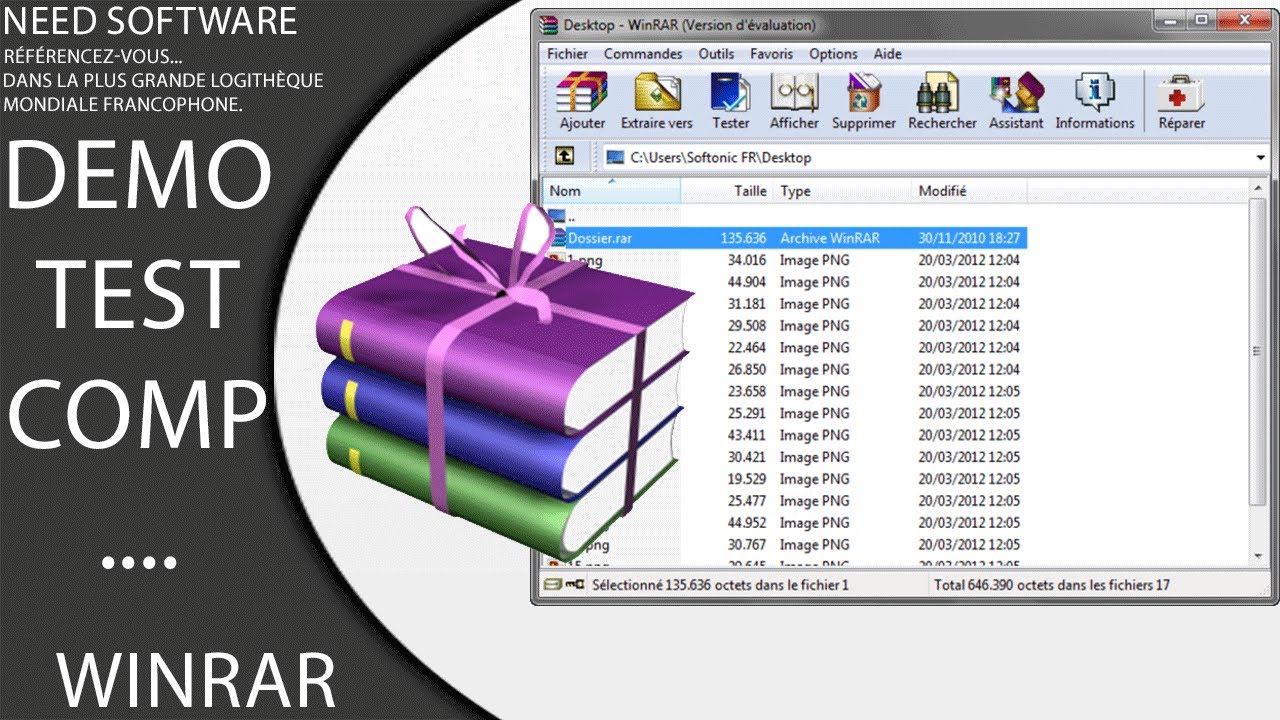Click the WinRAR title bar app icon
The width and height of the screenshot is (1280, 720).
tap(547, 25)
